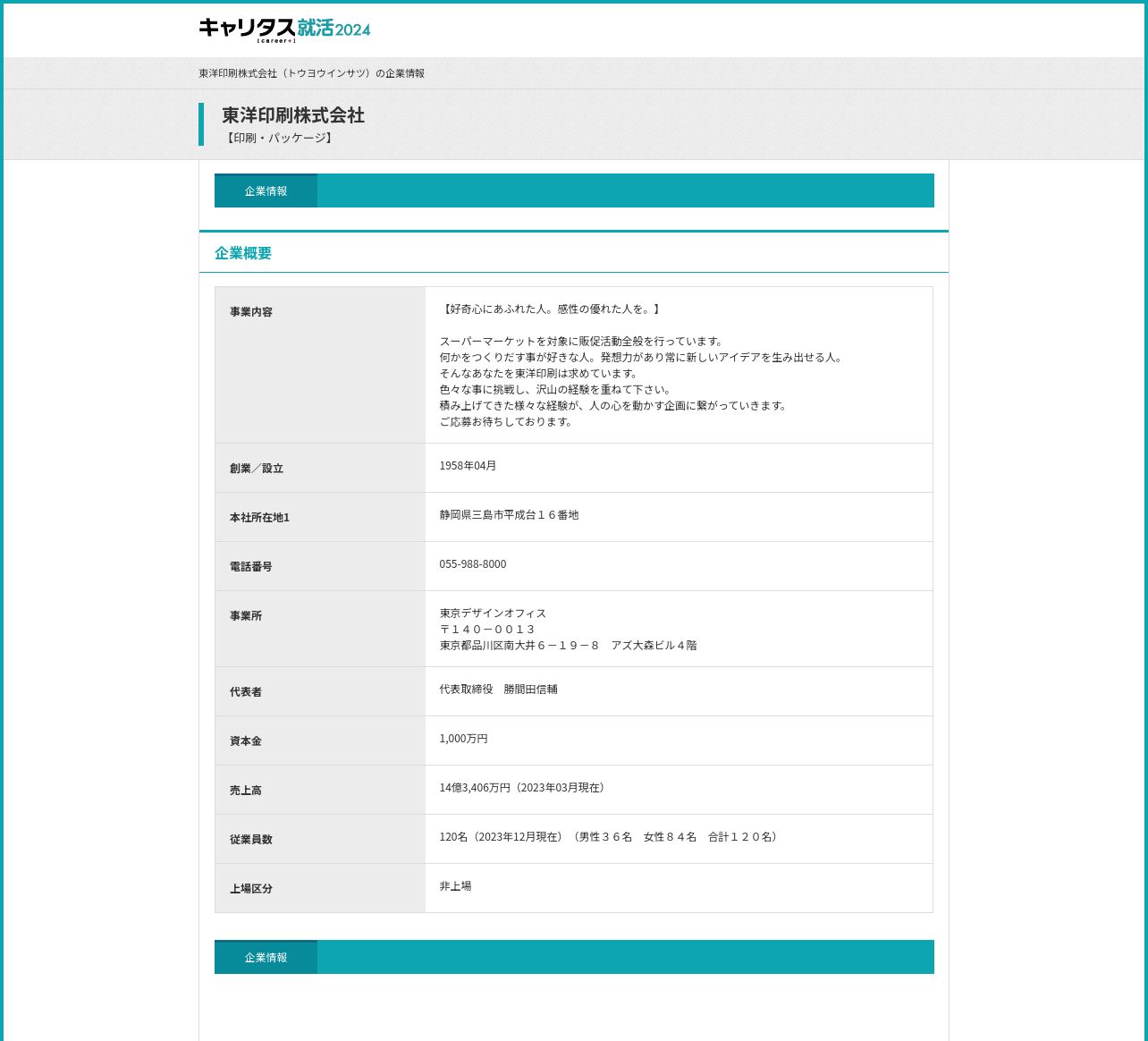Viewport: 1148px width, 1041px height.
Task: Click the 【好奇心にあふれた人。感性の優れた人を。】 headline
Action: 552,309
